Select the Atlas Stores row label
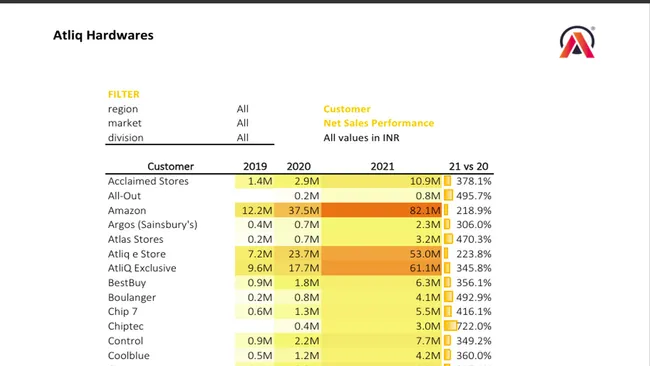650x366 pixels. 136,239
